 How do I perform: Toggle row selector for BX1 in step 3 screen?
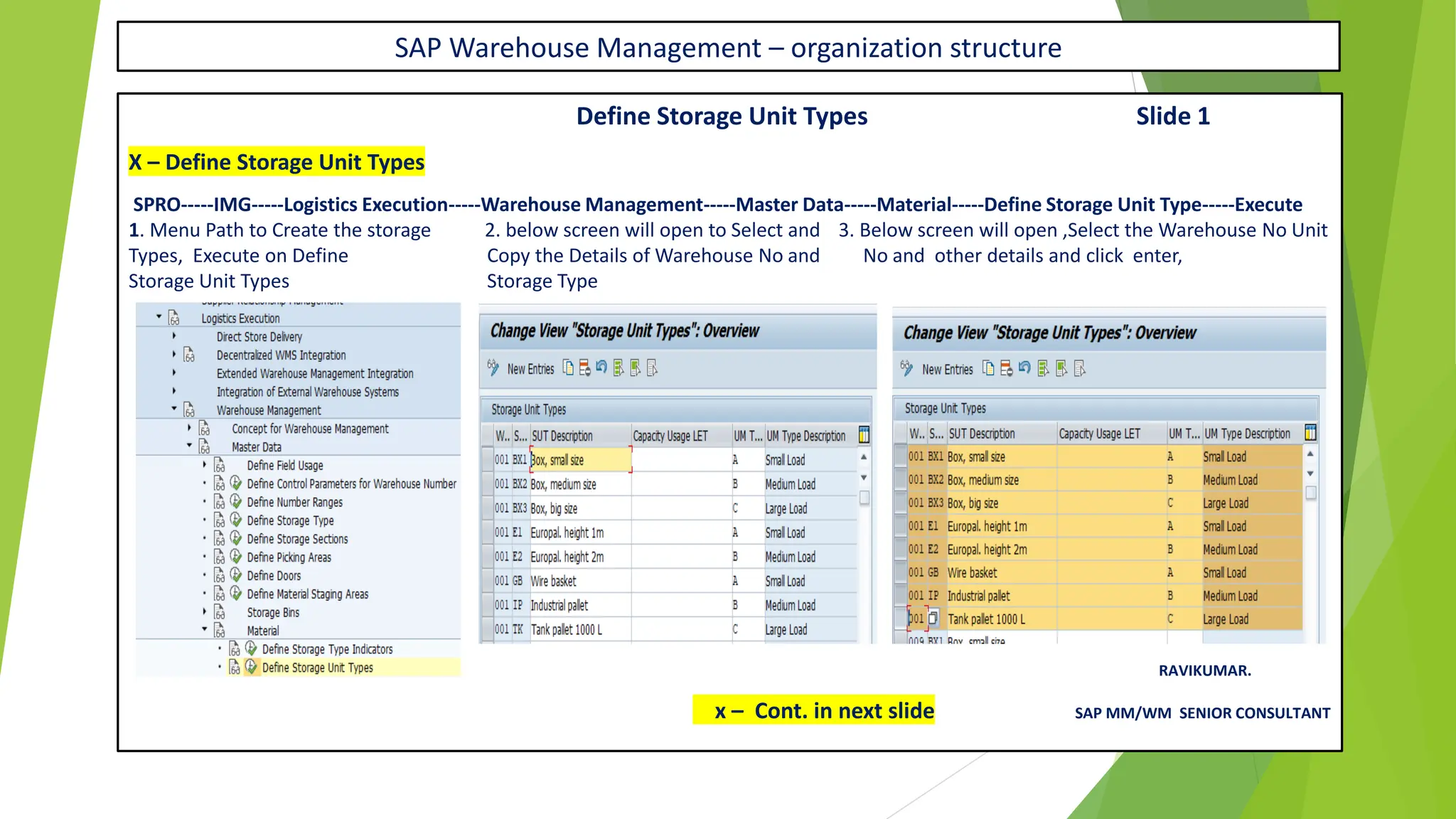click(900, 456)
